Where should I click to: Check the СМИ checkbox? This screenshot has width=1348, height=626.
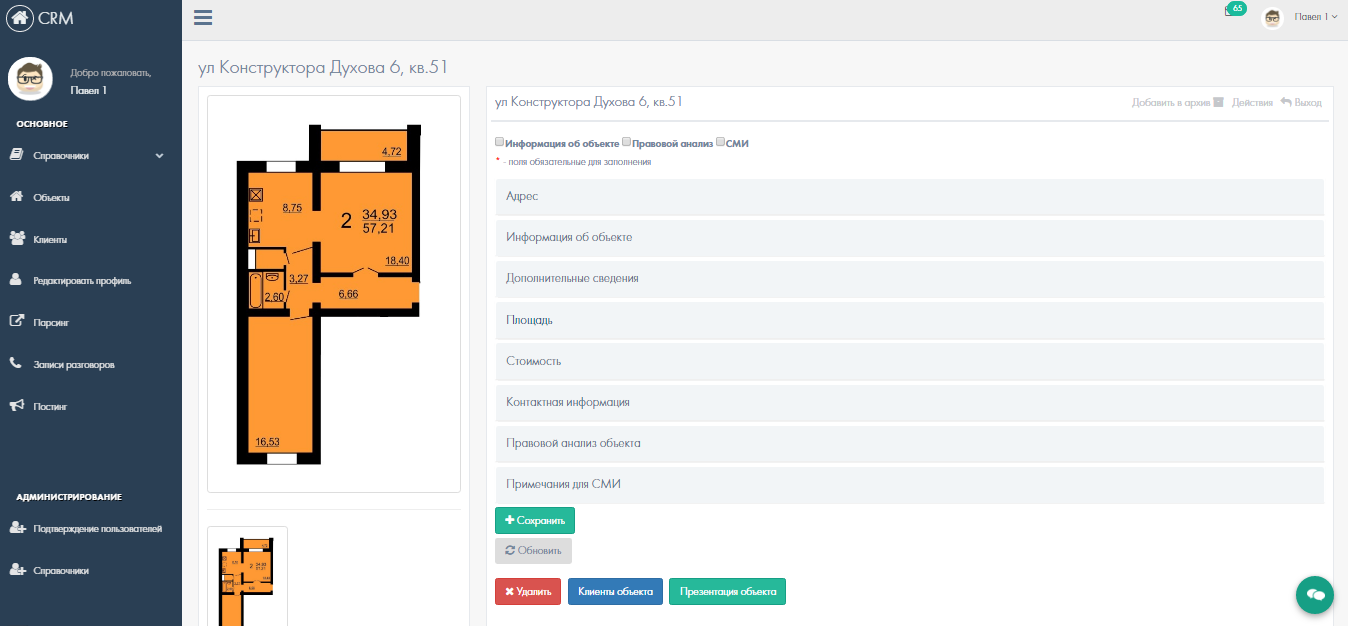(720, 143)
